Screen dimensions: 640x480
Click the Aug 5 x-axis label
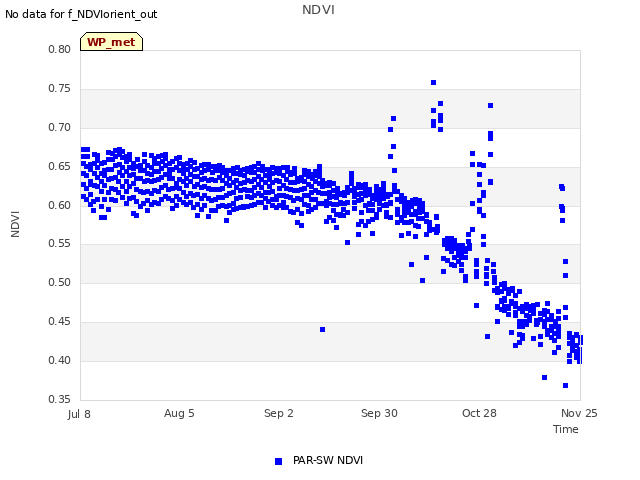coord(179,413)
